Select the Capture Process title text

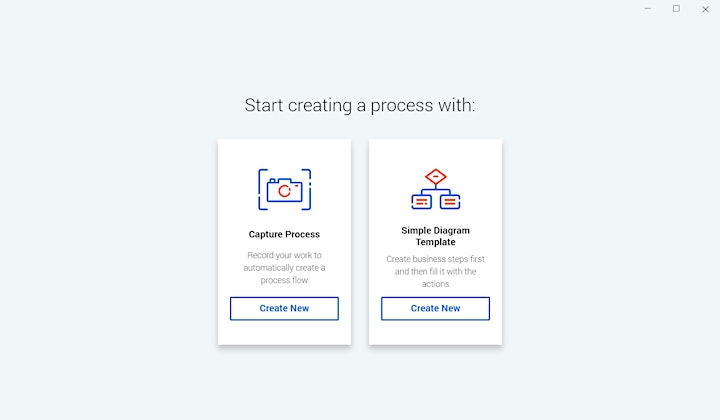tap(284, 234)
